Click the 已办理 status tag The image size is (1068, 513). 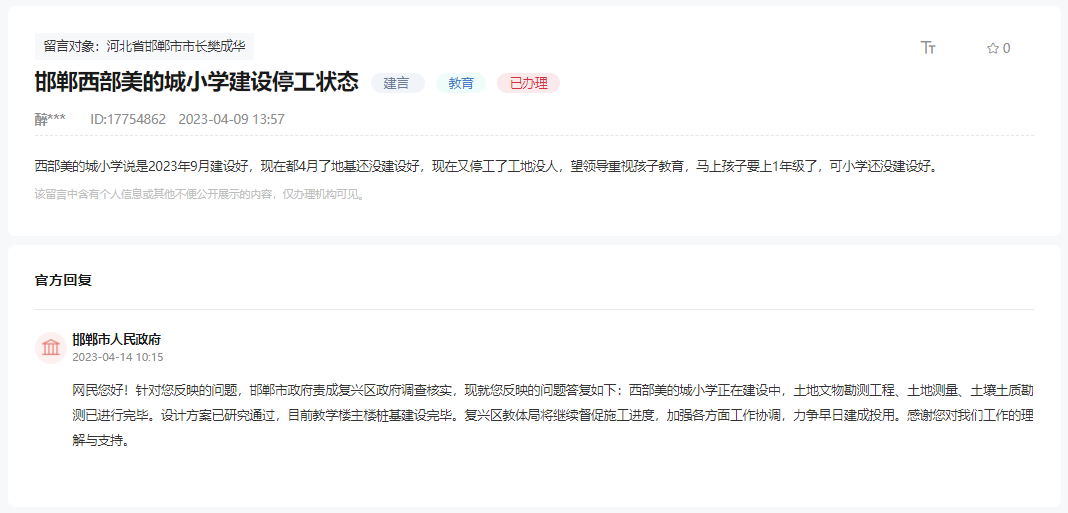tap(529, 83)
